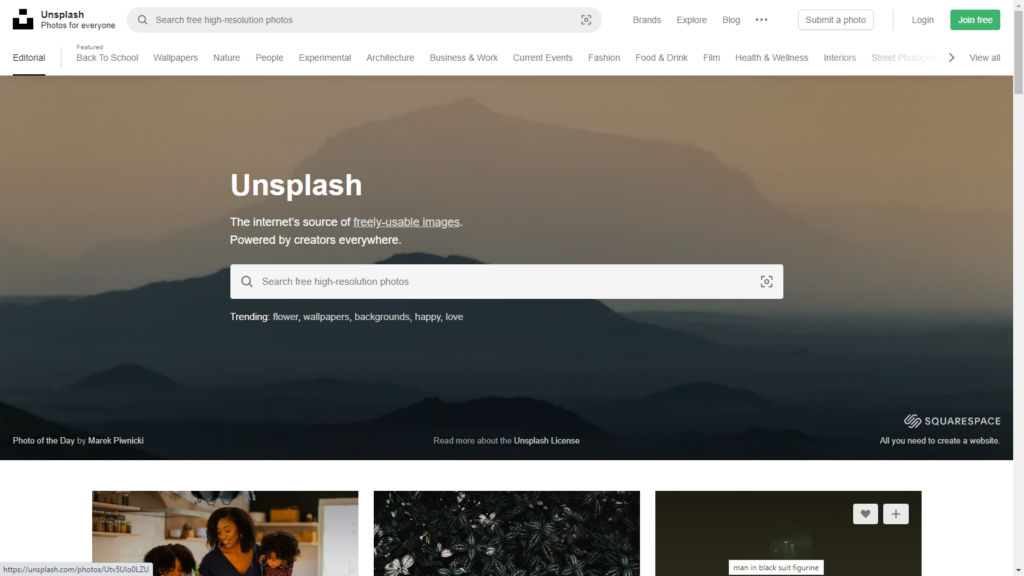The width and height of the screenshot is (1024, 576).
Task: Like the photo with heart icon
Action: click(x=865, y=514)
